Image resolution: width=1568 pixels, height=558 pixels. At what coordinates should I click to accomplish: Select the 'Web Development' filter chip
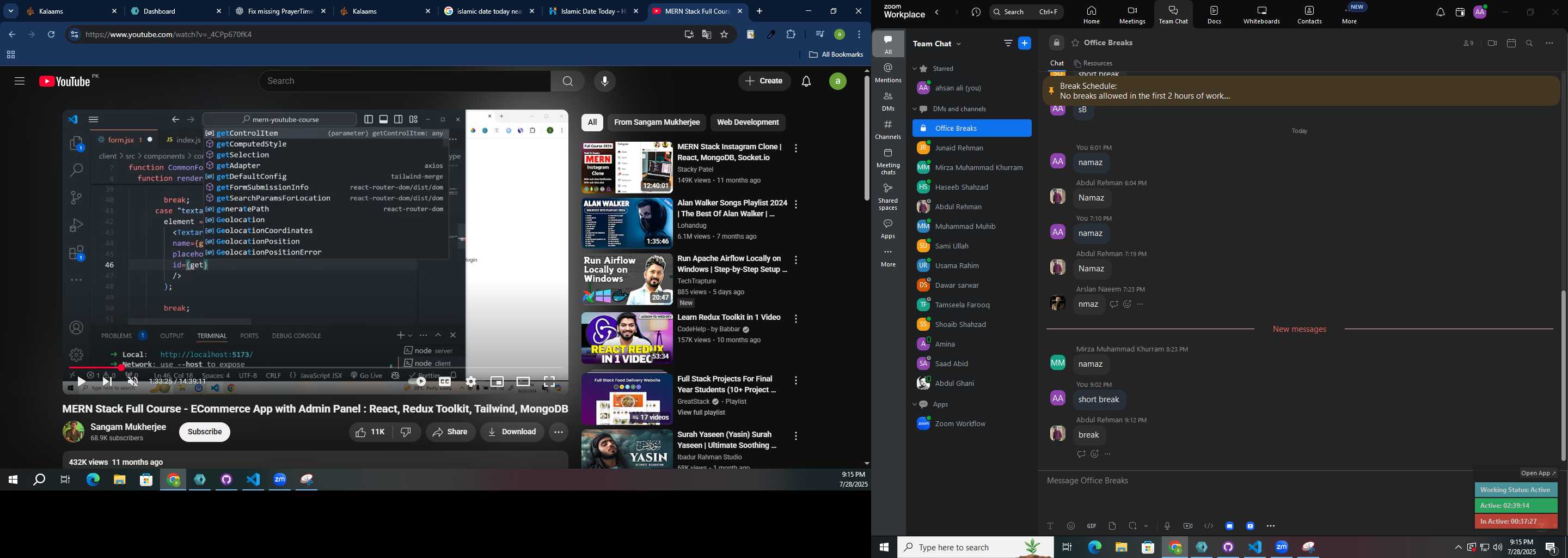click(748, 123)
